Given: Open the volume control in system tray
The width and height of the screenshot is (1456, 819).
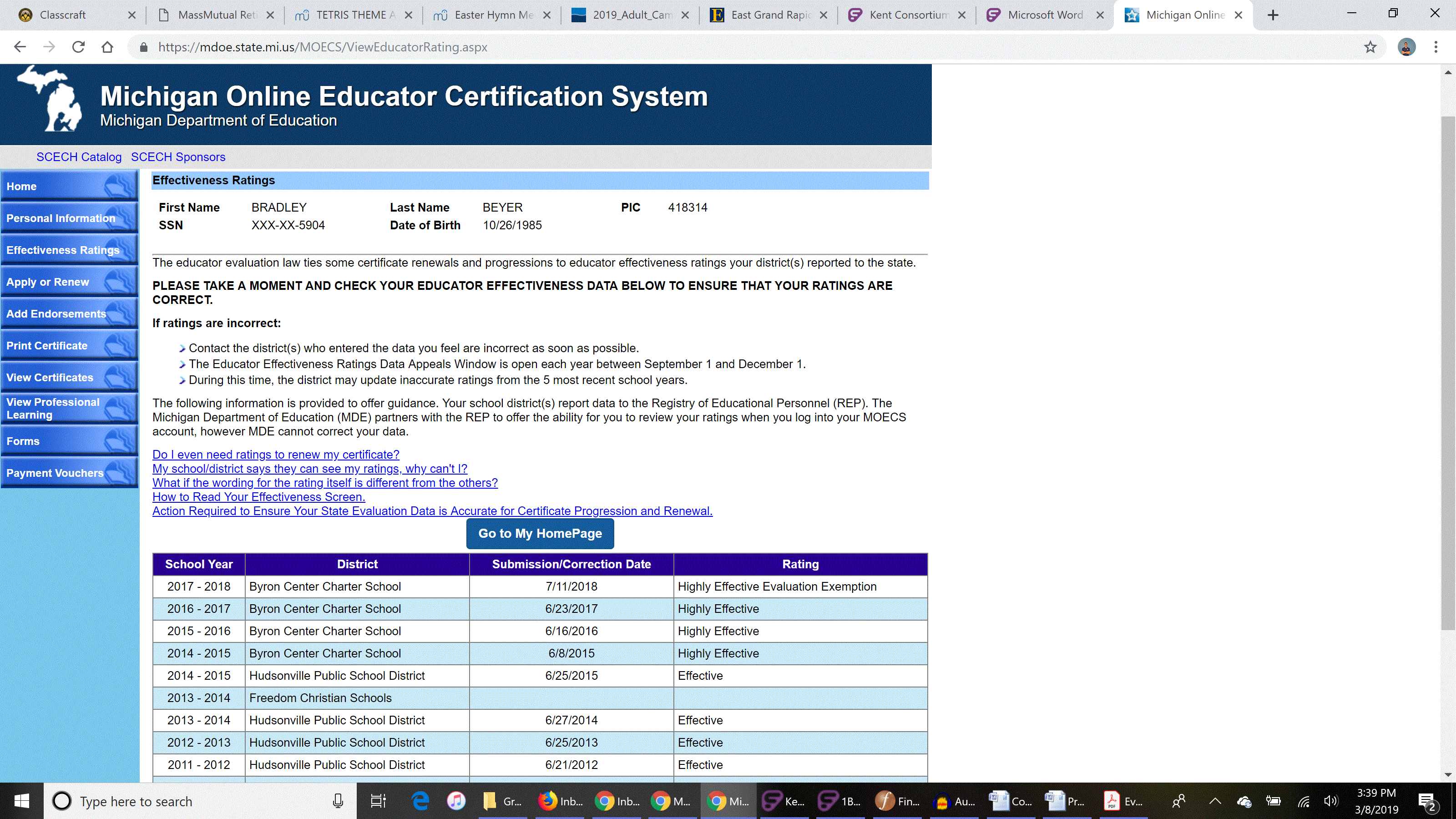Looking at the screenshot, I should 1330,801.
